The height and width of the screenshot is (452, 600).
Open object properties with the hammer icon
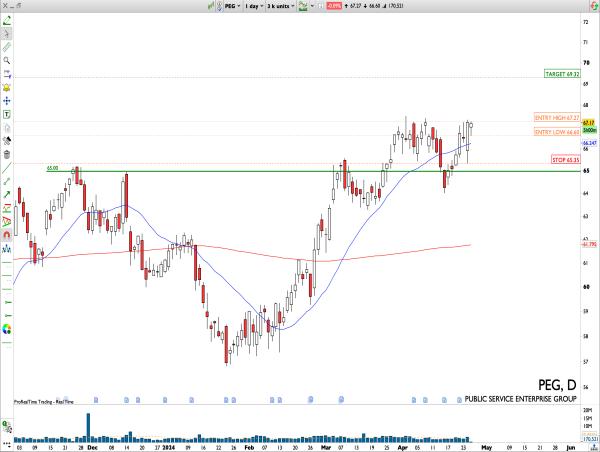[x=7, y=141]
